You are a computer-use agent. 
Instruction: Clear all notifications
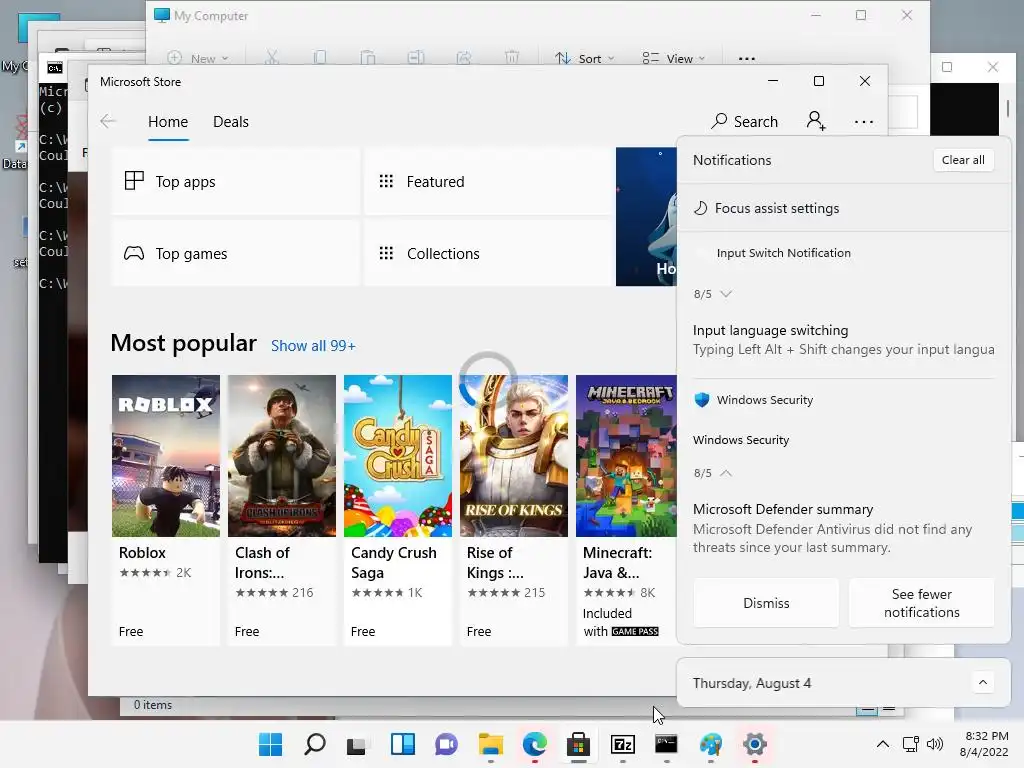[963, 160]
